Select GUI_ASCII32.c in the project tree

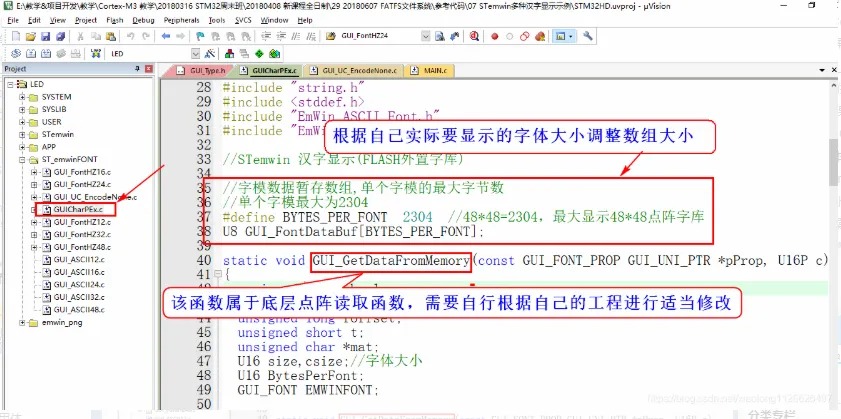coord(79,297)
